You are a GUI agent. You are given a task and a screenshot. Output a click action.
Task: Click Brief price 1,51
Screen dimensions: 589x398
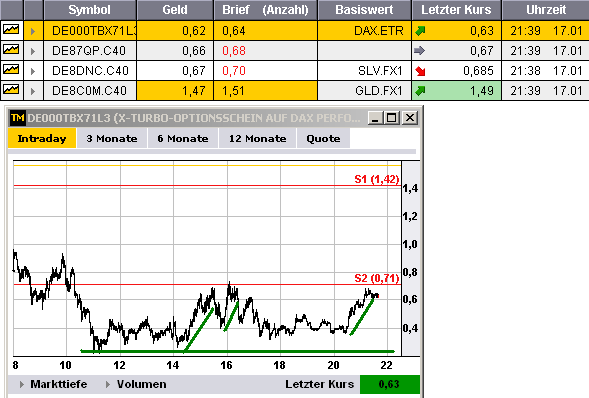coord(233,90)
